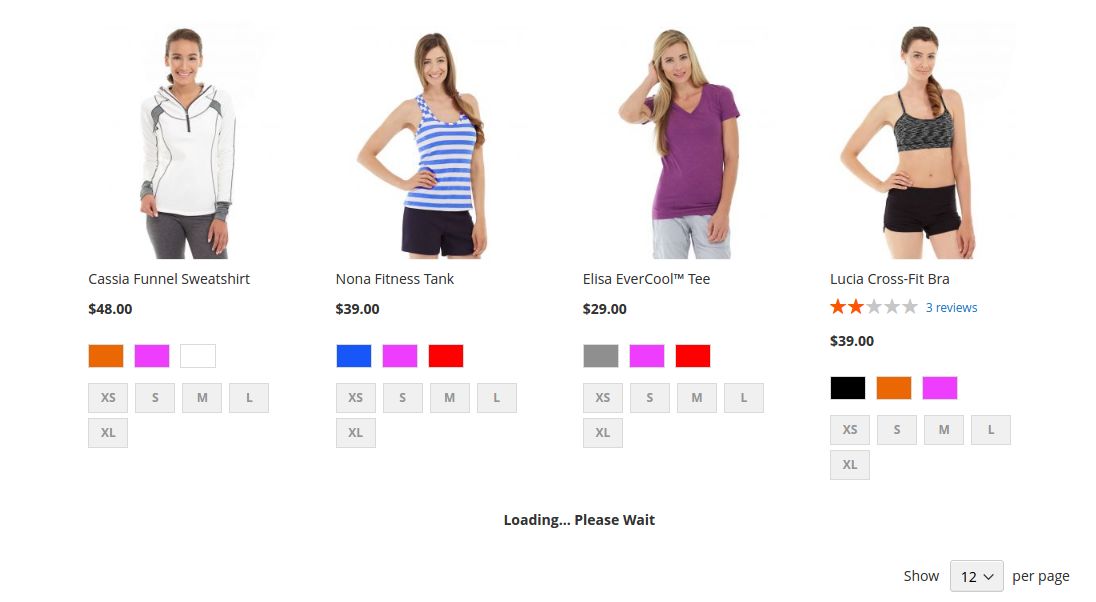The width and height of the screenshot is (1096, 602).
Task: Select size XS for Cassia Funnel Sweatshirt
Action: (108, 398)
